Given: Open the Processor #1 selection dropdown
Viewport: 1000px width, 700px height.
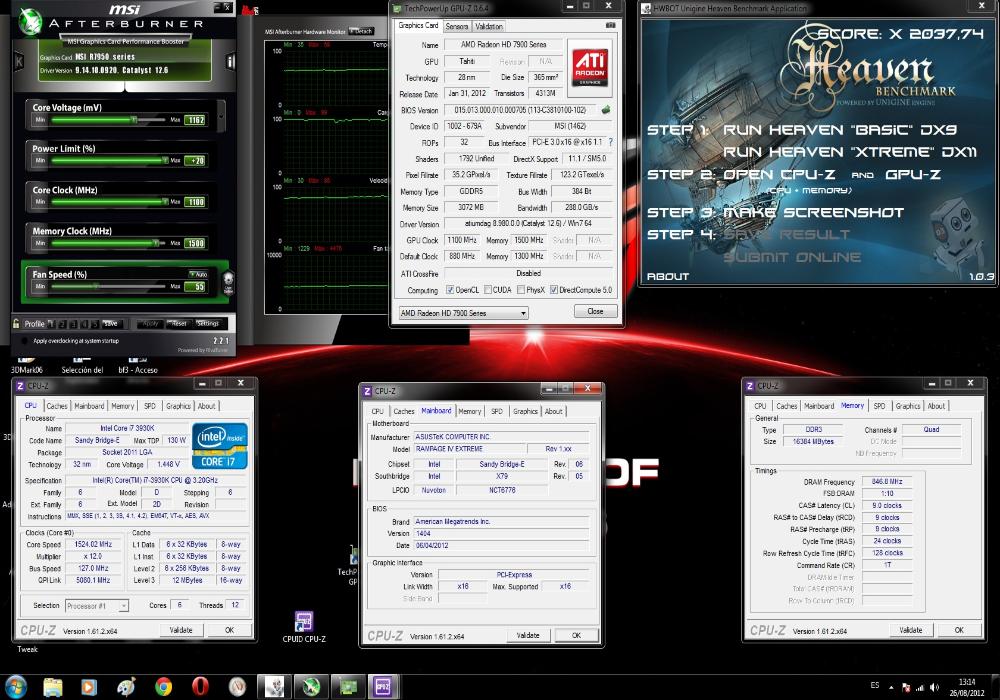Looking at the screenshot, I should 97,606.
